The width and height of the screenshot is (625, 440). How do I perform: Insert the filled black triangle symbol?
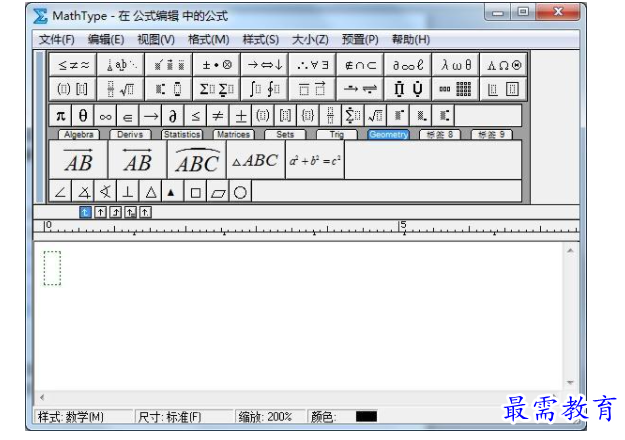[x=173, y=192]
